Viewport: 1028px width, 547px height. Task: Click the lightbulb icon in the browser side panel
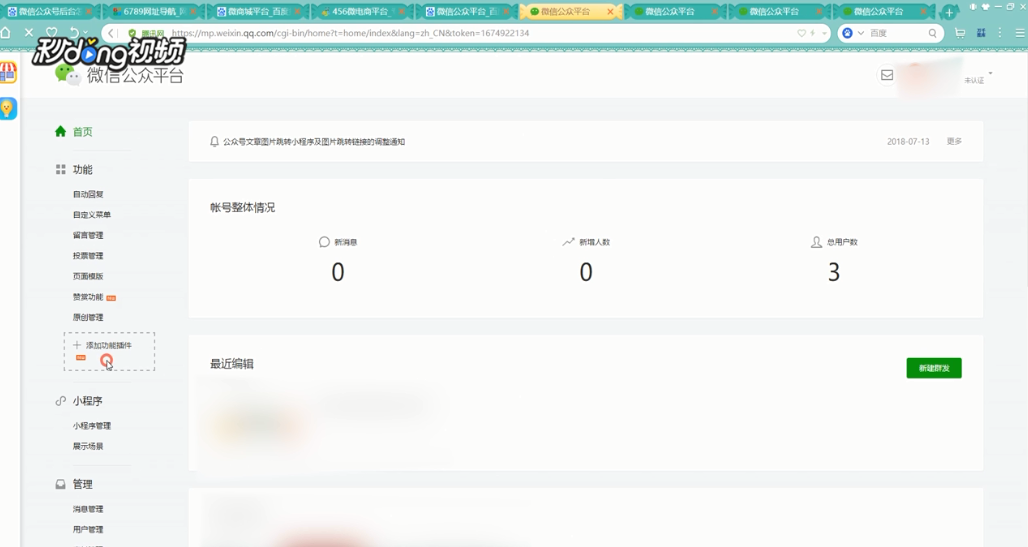pyautogui.click(x=8, y=108)
